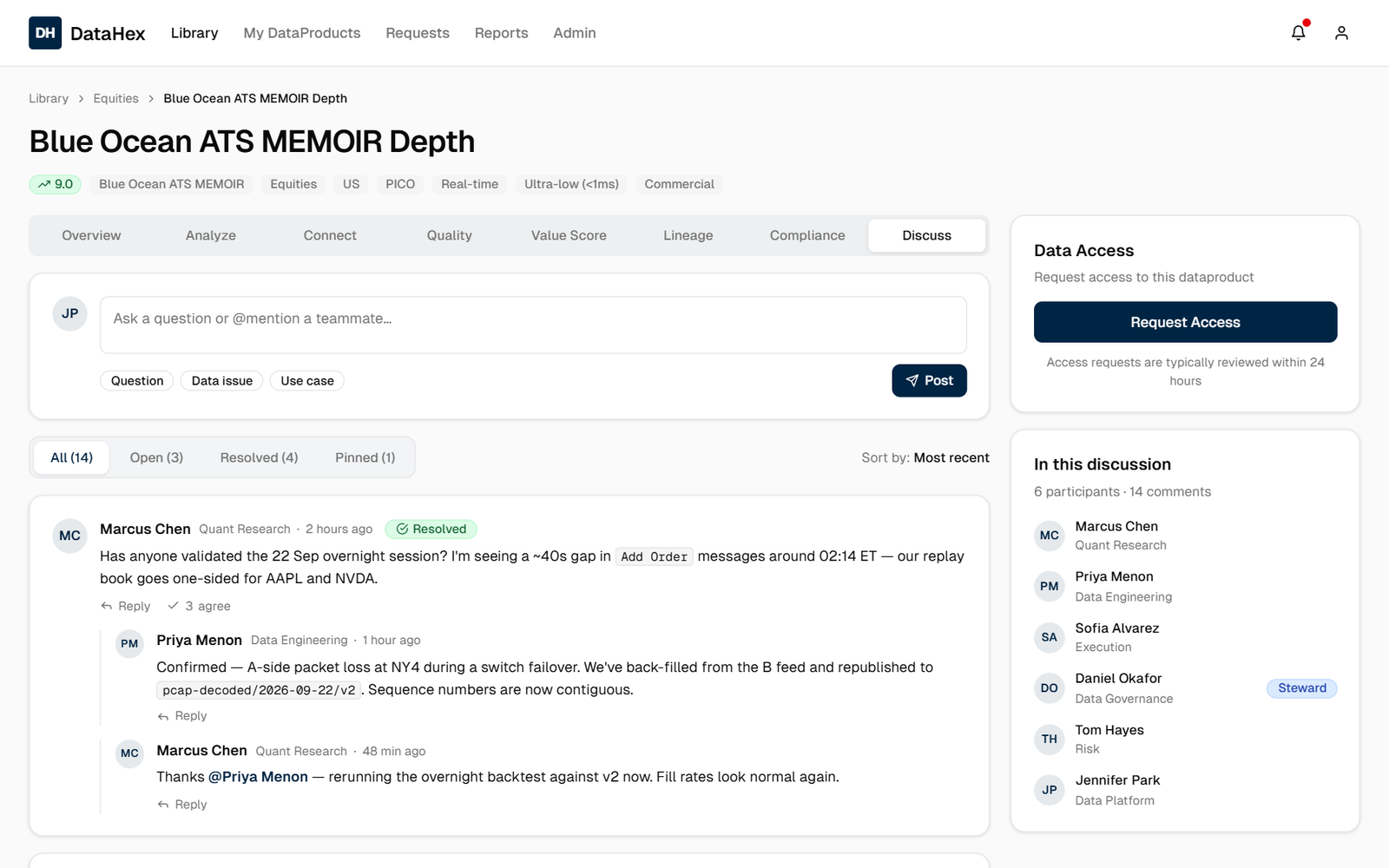This screenshot has height=868, width=1389.
Task: Click Library breadcrumb link
Action: 49,98
